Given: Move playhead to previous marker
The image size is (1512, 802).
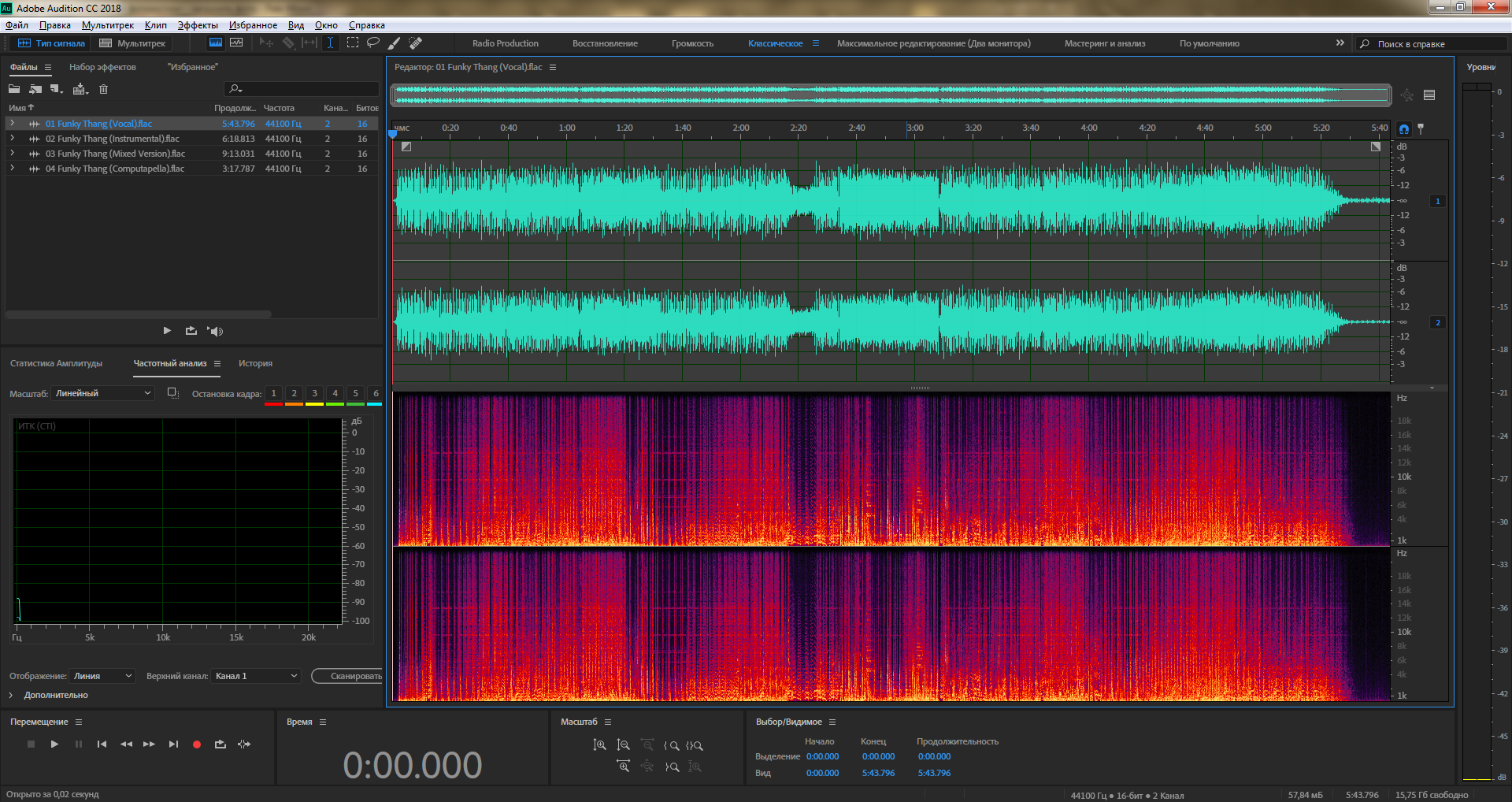Looking at the screenshot, I should [x=102, y=744].
